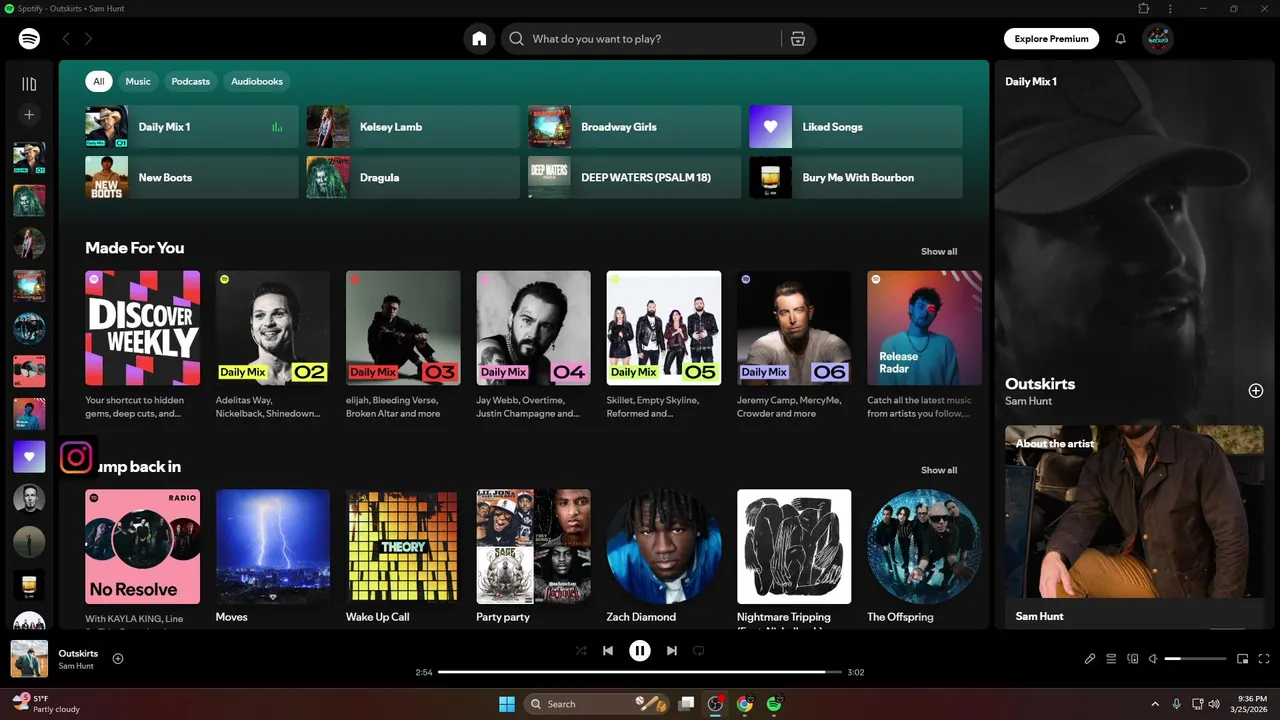The height and width of the screenshot is (720, 1280).
Task: Open Google Chrome from the taskbar
Action: (744, 704)
